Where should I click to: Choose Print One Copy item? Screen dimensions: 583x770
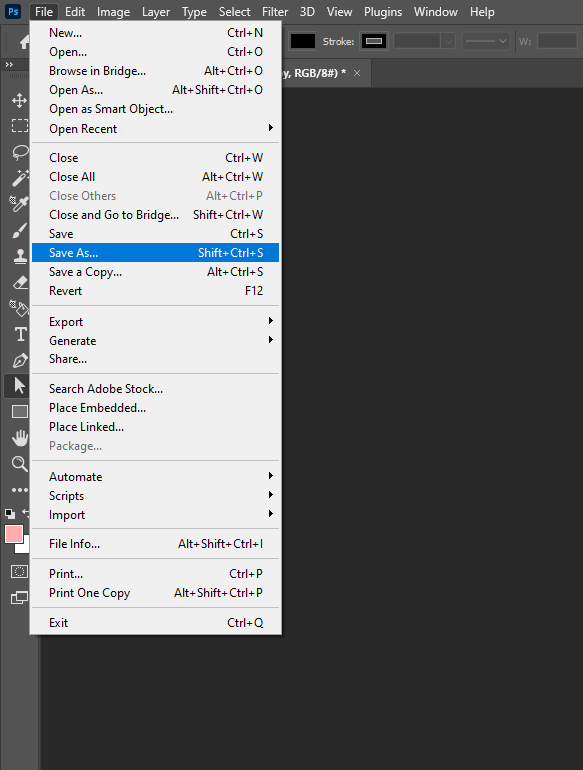click(x=155, y=593)
